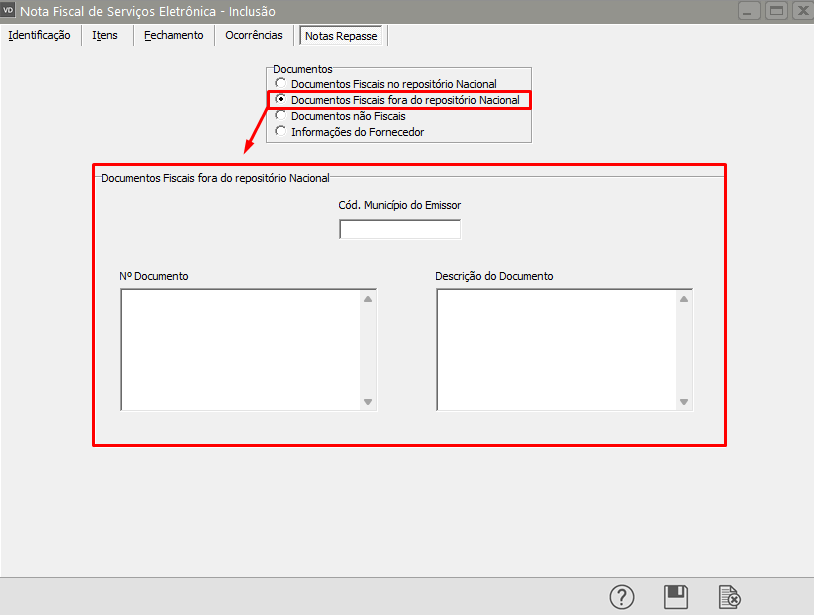
Task: Select 'Documentos Fiscais no repositório Nacional' option
Action: (281, 84)
